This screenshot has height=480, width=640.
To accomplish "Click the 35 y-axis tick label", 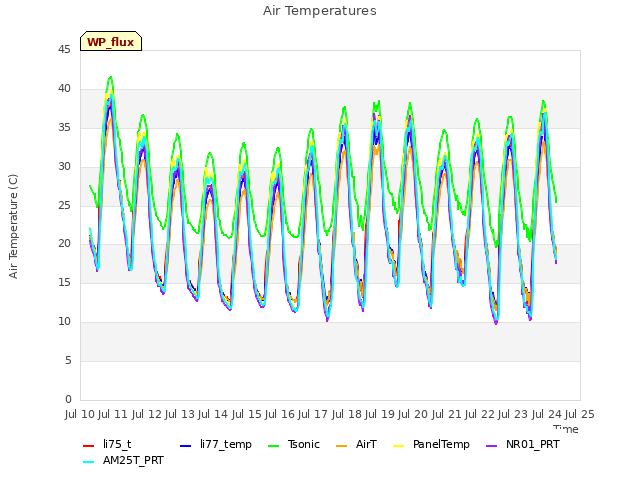I will (64, 127).
